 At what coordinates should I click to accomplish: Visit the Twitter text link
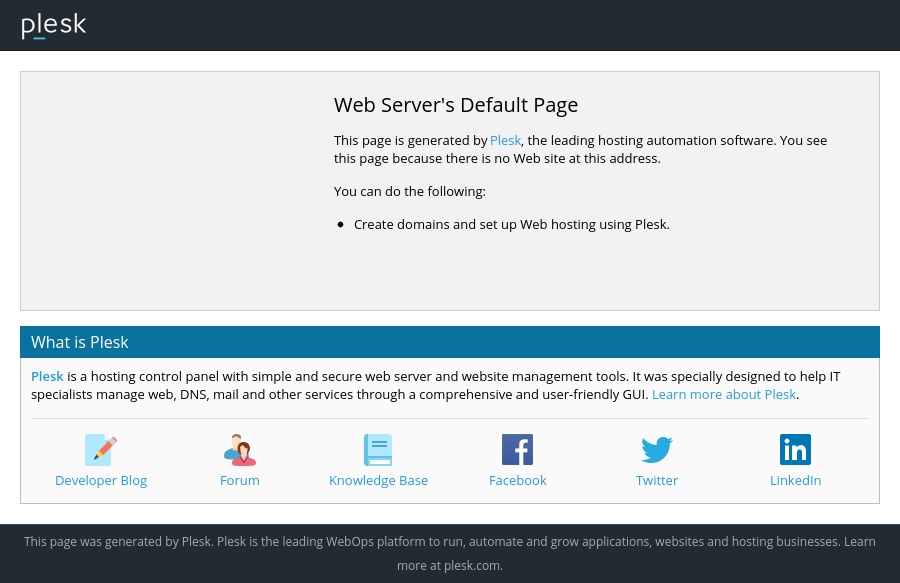[657, 481]
